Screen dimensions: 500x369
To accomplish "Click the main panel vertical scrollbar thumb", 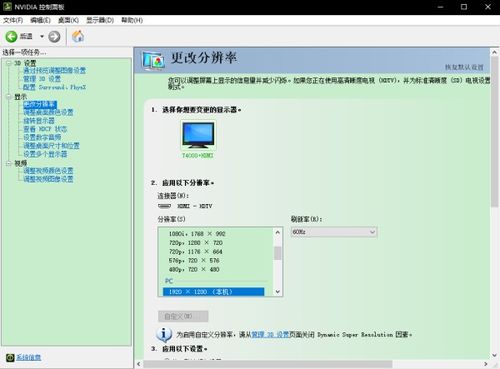I will (x=495, y=132).
